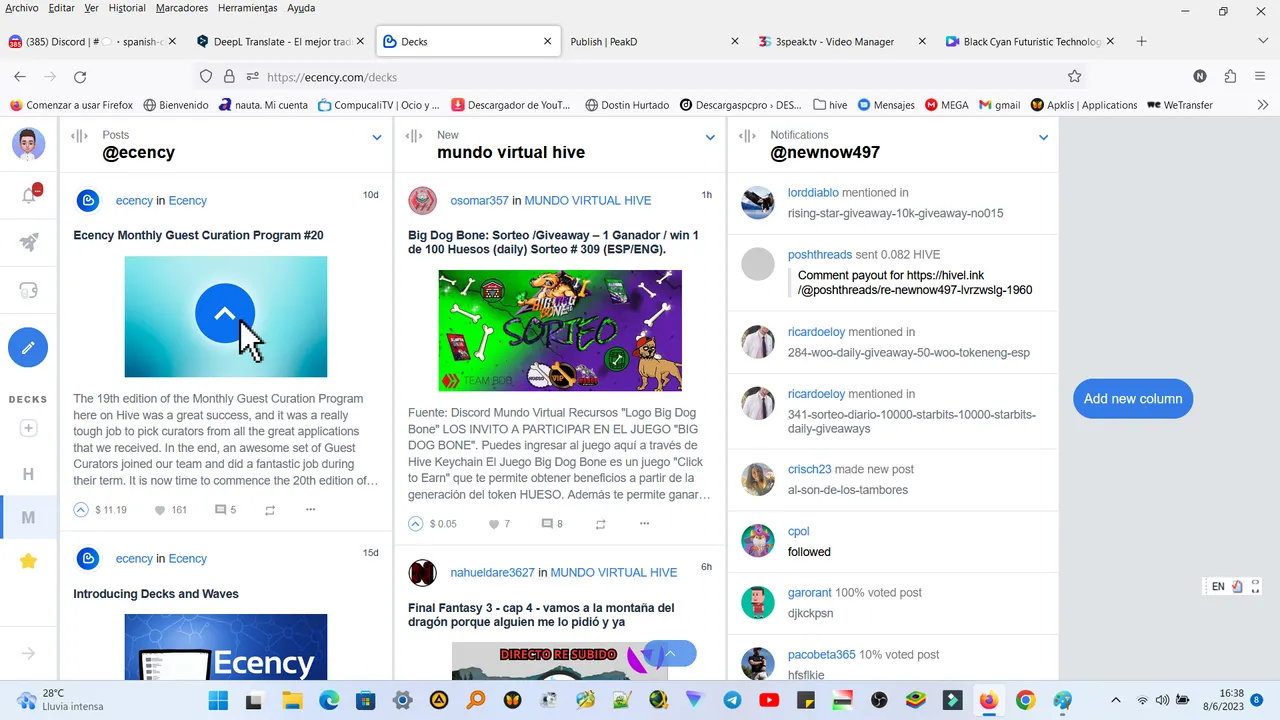Open the 8 comments on Big Dog Bone post
1280x720 pixels.
pos(552,524)
